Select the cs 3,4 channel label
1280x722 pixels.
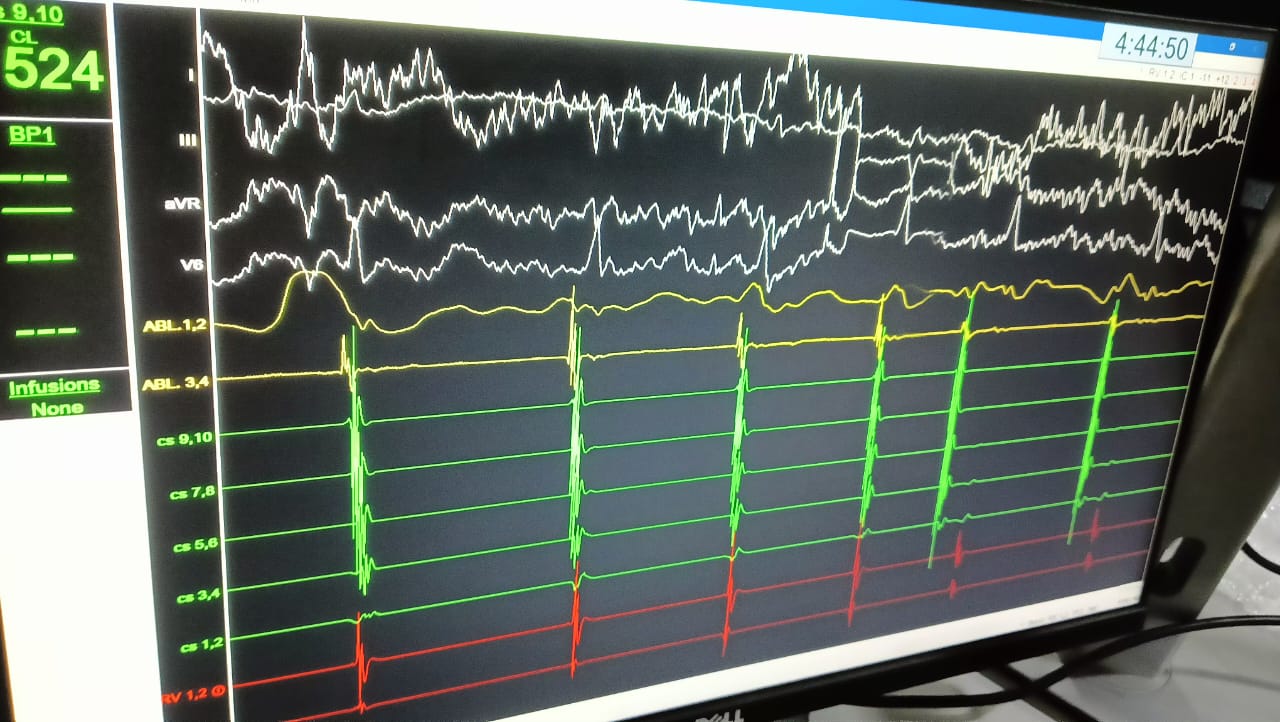pos(198,597)
